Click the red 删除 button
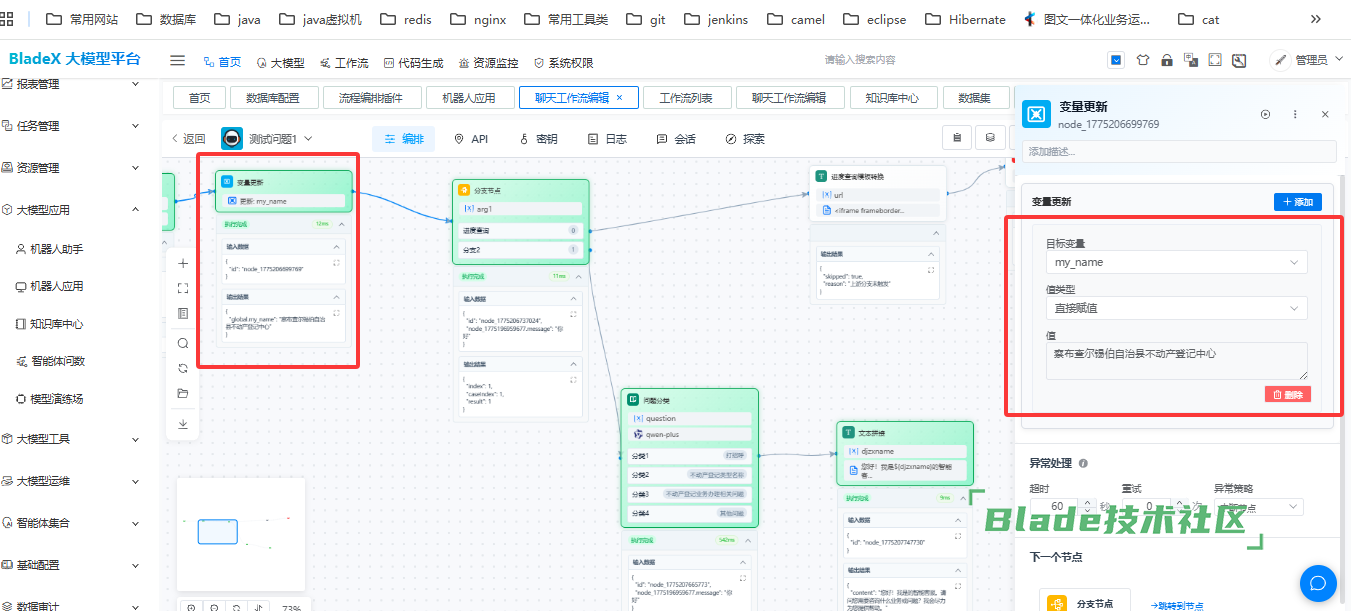Image resolution: width=1351 pixels, height=611 pixels. pyautogui.click(x=1287, y=394)
